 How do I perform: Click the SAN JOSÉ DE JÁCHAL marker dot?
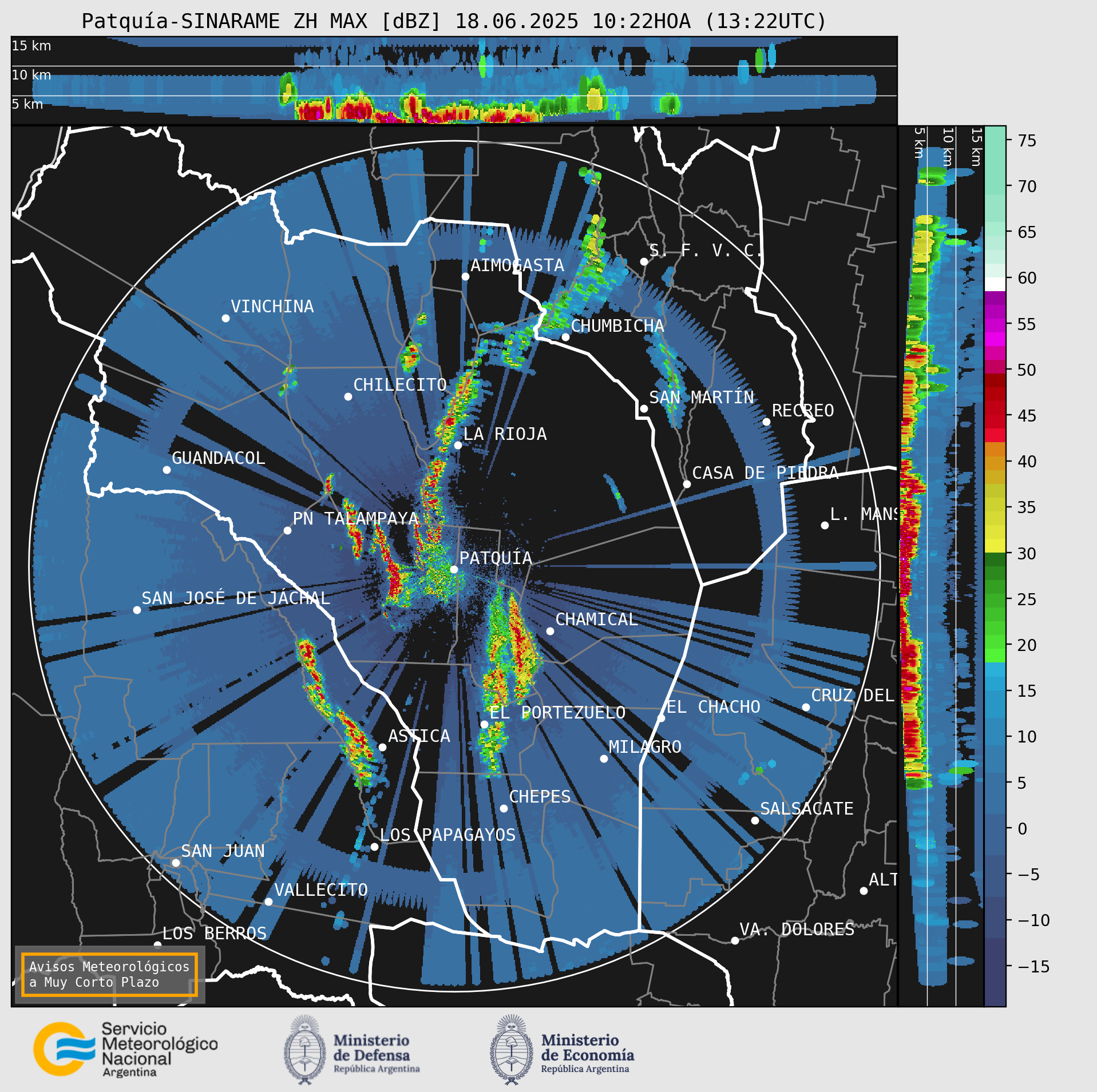[137, 610]
